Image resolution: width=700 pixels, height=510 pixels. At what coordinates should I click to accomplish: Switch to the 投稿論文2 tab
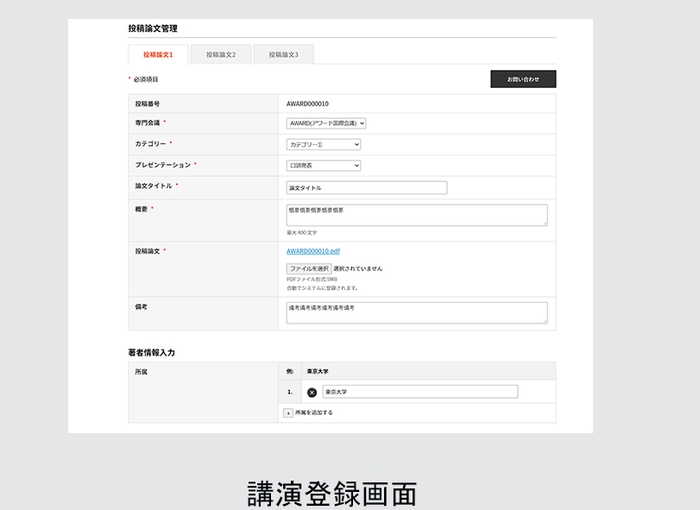pyautogui.click(x=221, y=55)
